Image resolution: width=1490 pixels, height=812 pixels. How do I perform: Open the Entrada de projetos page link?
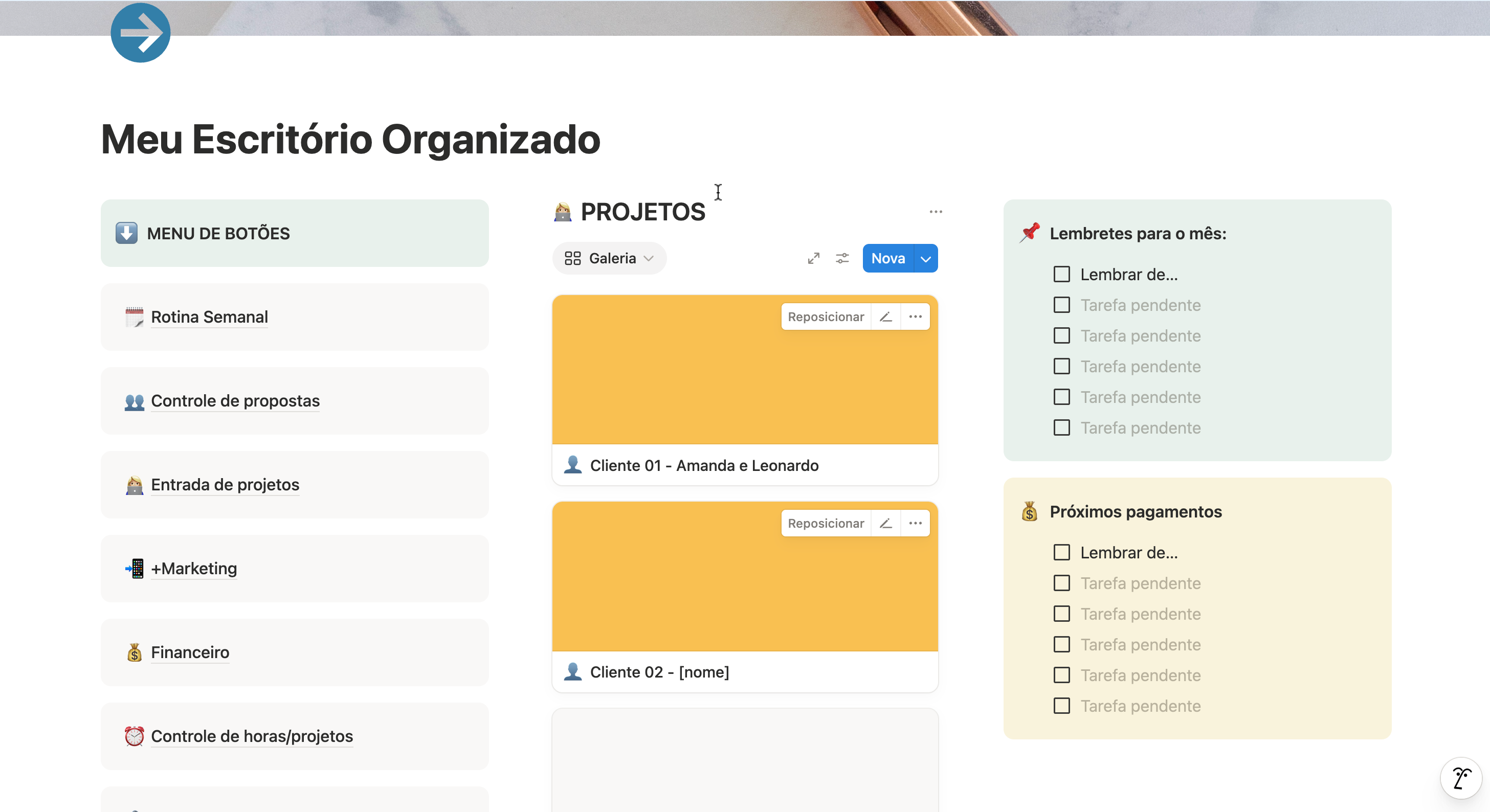225,485
